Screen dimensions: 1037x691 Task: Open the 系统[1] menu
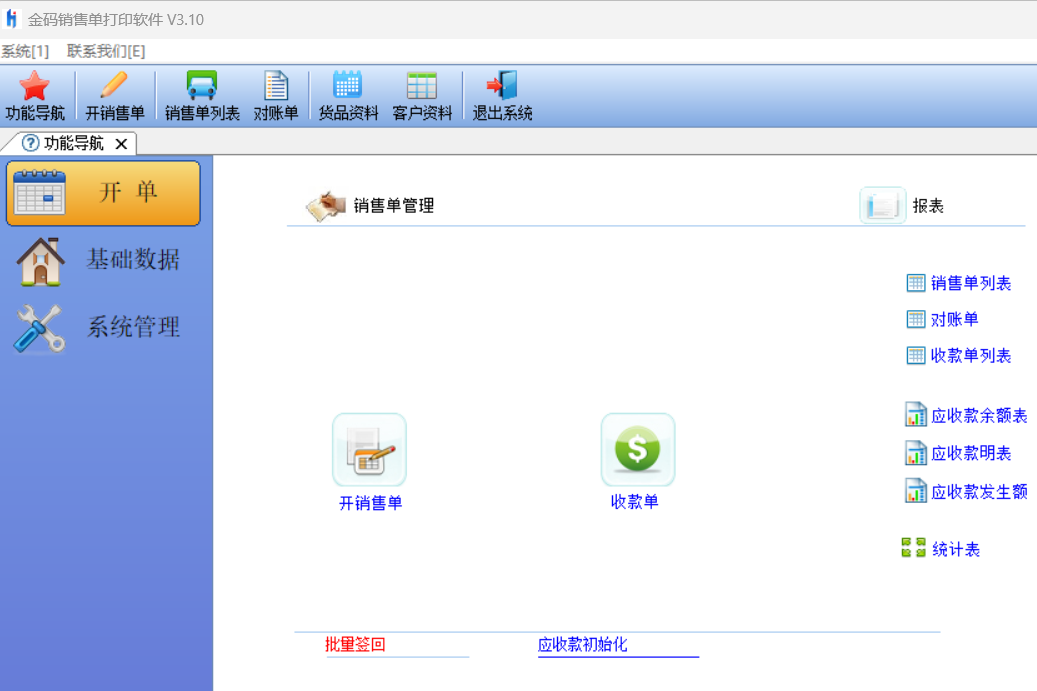click(x=25, y=51)
